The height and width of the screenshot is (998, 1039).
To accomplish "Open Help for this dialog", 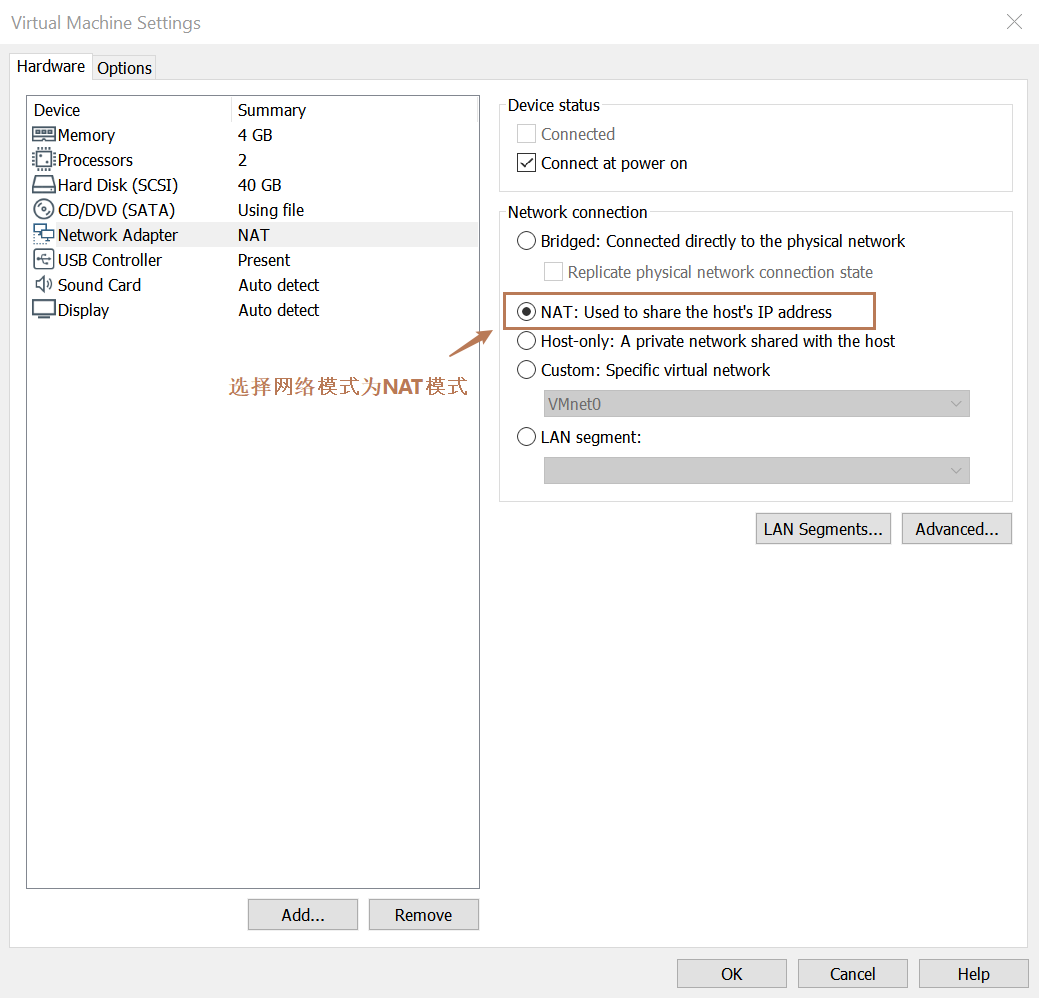I will point(973,973).
